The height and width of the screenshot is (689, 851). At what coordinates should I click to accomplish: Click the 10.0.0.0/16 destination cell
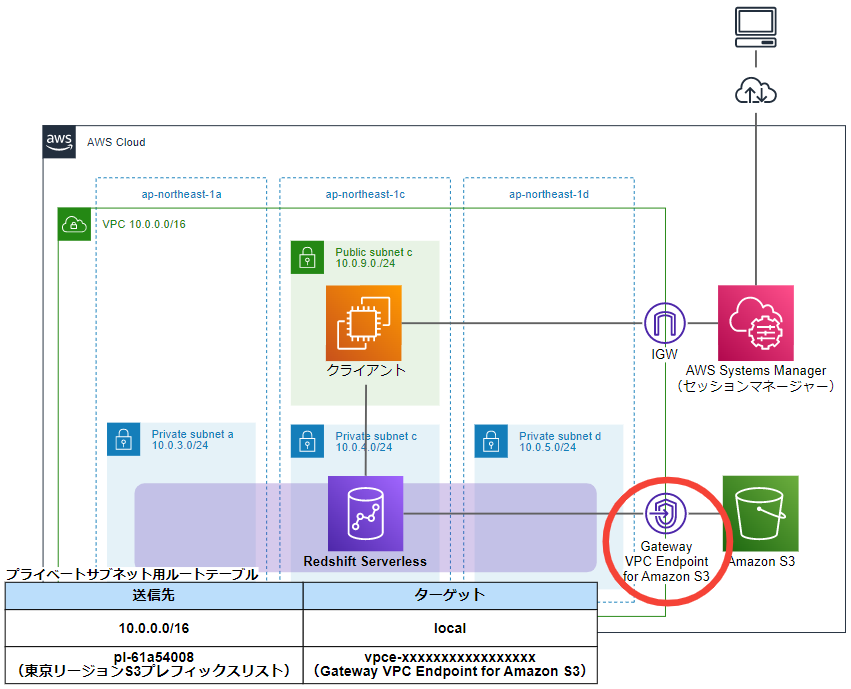(x=154, y=628)
